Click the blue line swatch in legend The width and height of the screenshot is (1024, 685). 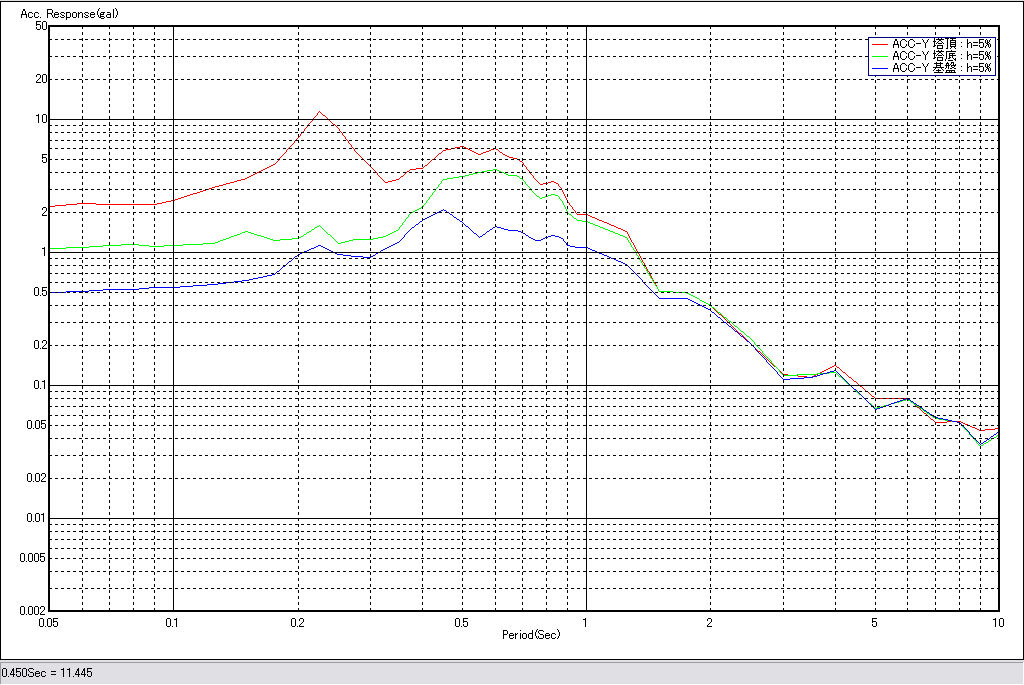pyautogui.click(x=879, y=68)
